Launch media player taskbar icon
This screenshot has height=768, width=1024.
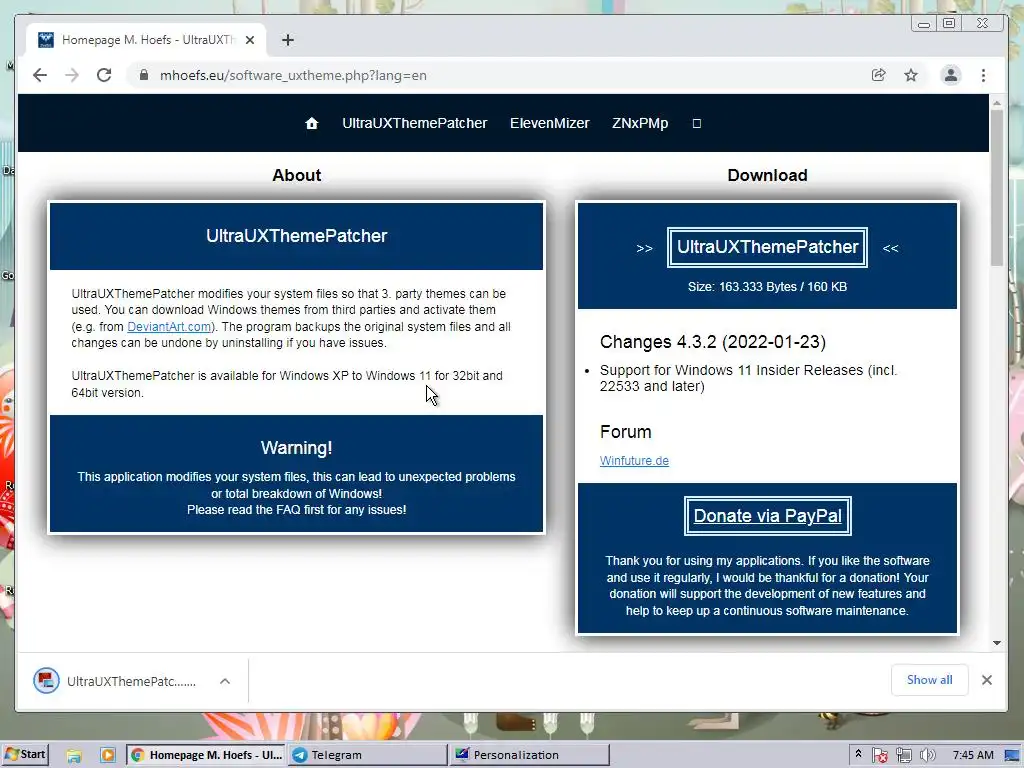108,755
